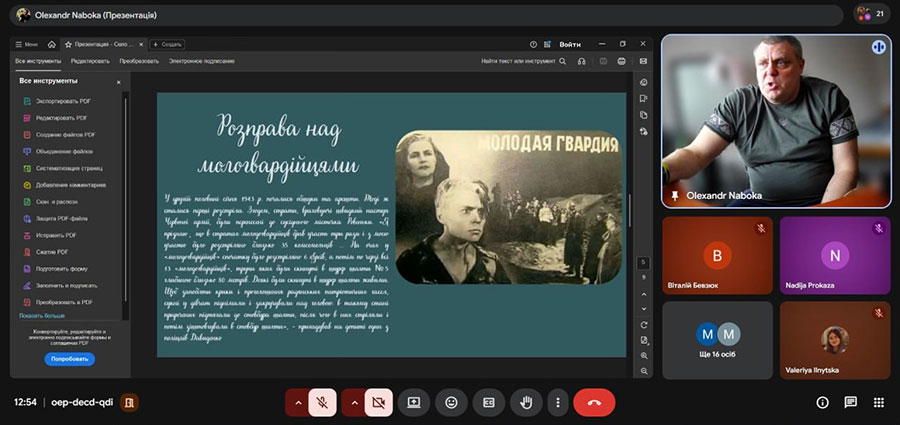
Task: Expand video settings arrow beside camera
Action: [354, 403]
